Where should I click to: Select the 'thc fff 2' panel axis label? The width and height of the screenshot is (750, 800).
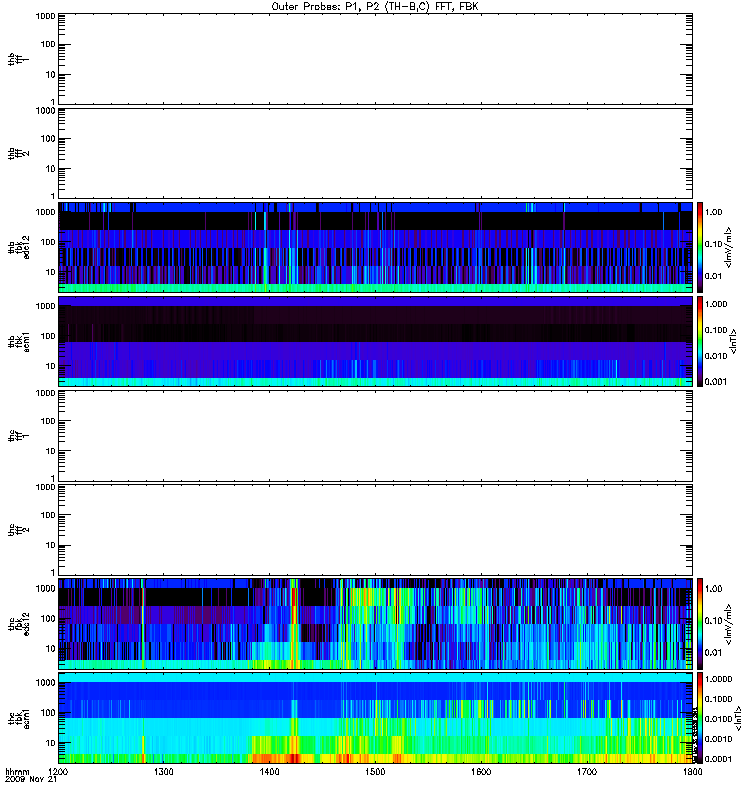[x=18, y=530]
